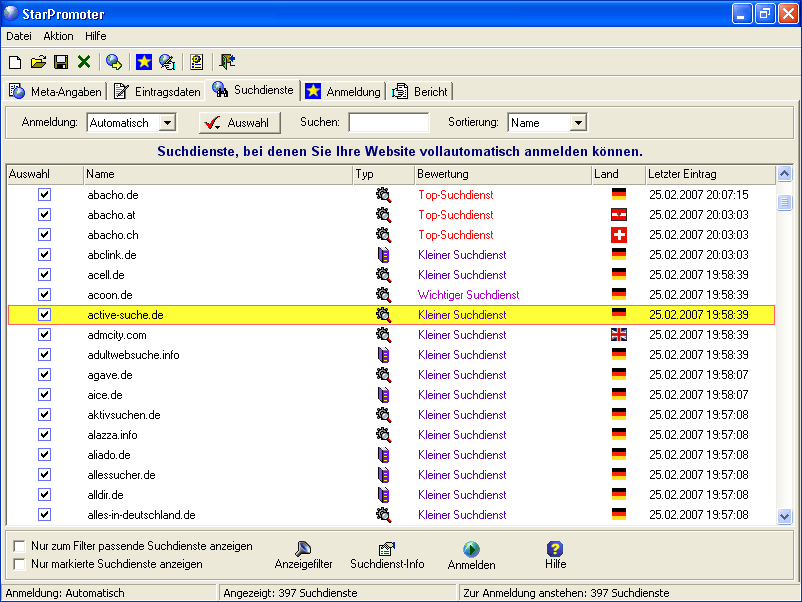Select the acoon.de row name
802x602 pixels.
110,295
